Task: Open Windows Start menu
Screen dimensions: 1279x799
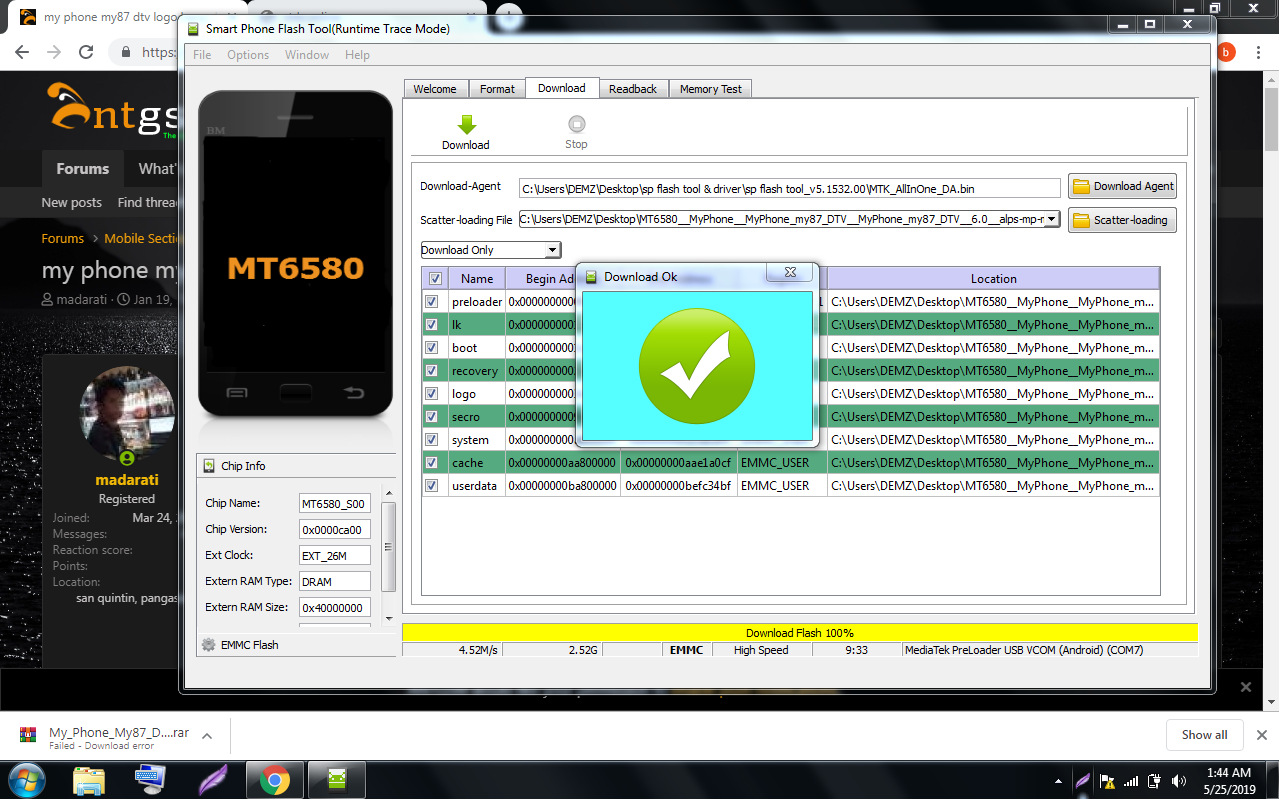Action: coord(27,779)
